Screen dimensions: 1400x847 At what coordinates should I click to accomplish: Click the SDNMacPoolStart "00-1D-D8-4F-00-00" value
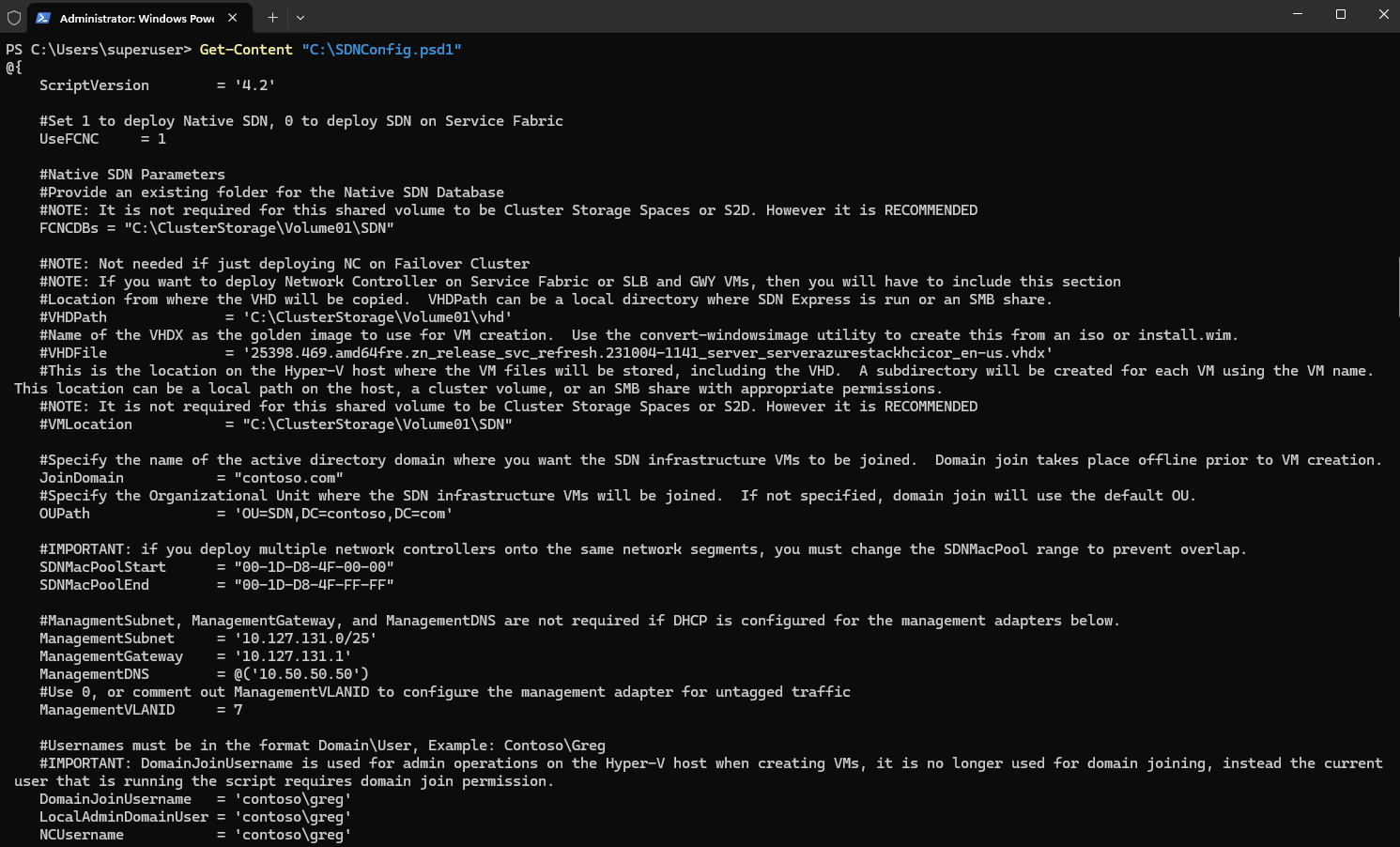point(314,567)
